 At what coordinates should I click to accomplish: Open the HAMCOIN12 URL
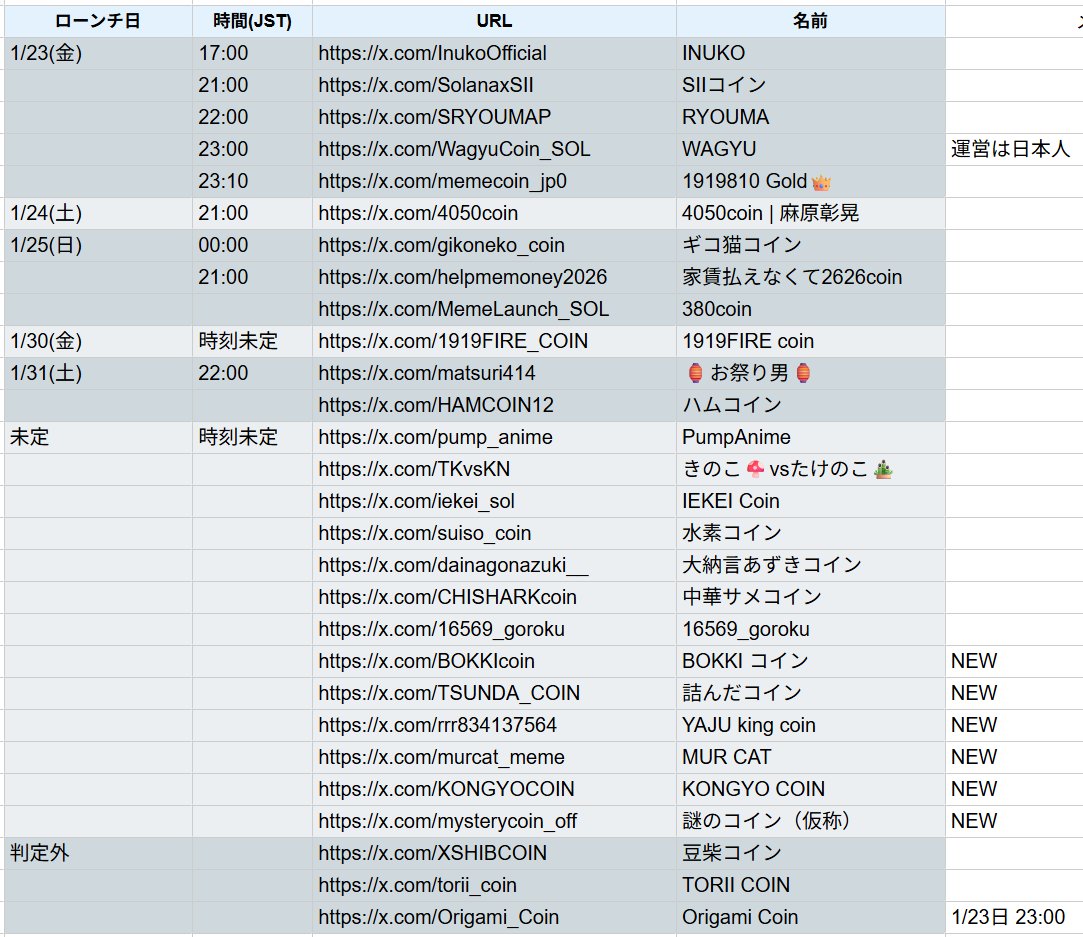pyautogui.click(x=436, y=405)
